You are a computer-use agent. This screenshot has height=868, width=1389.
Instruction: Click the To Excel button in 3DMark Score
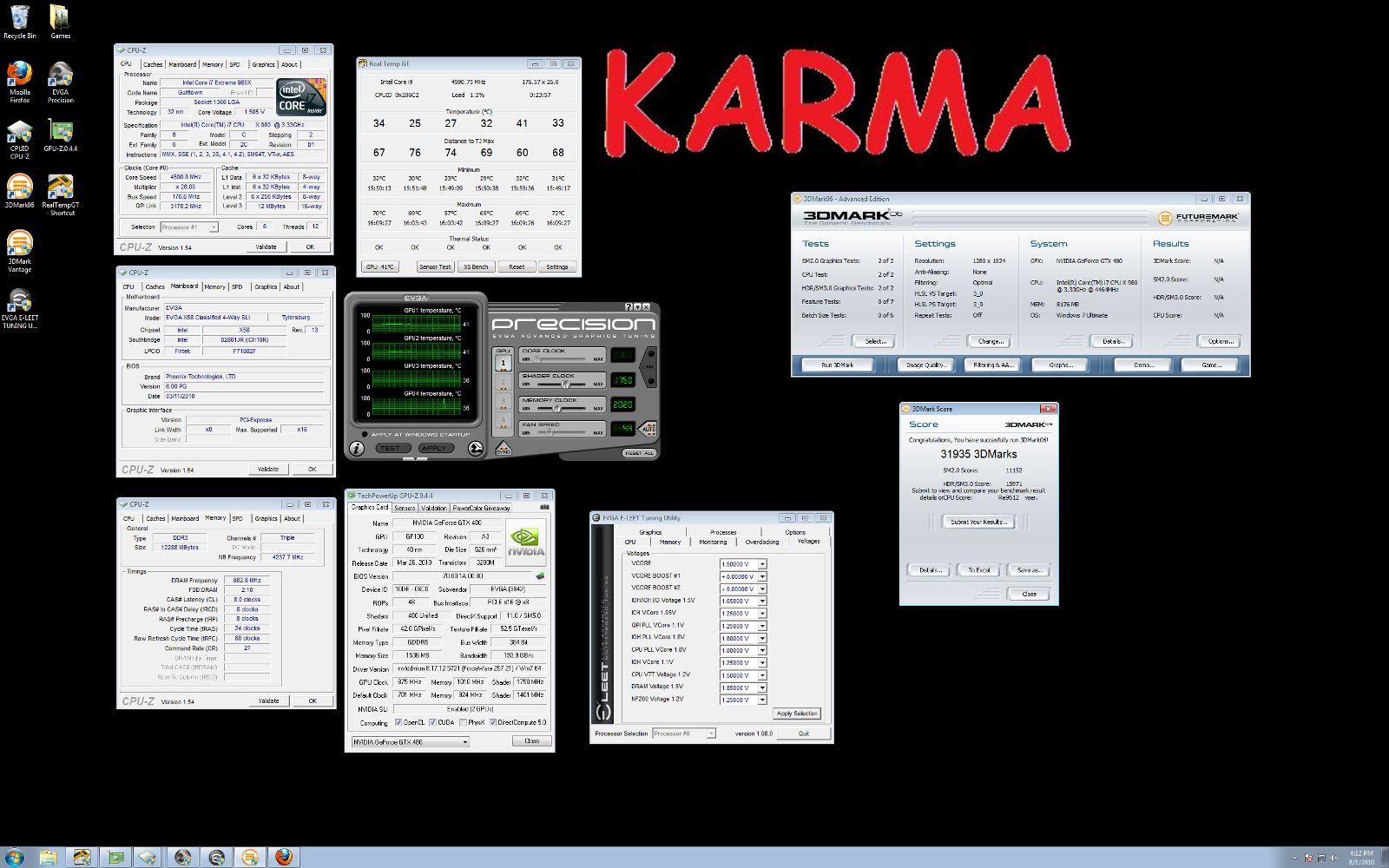pyautogui.click(x=979, y=570)
